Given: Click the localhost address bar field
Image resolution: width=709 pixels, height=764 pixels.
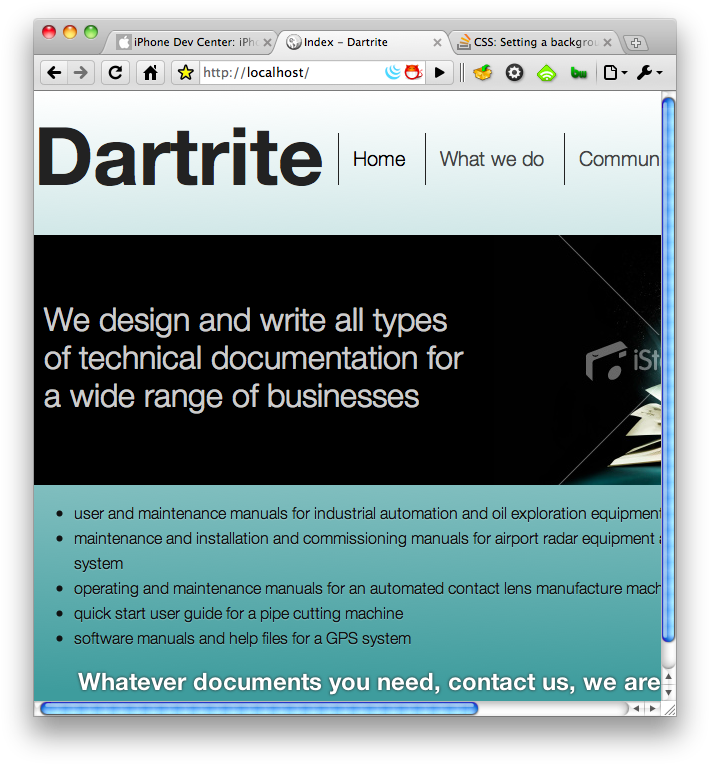Looking at the screenshot, I should [x=290, y=72].
